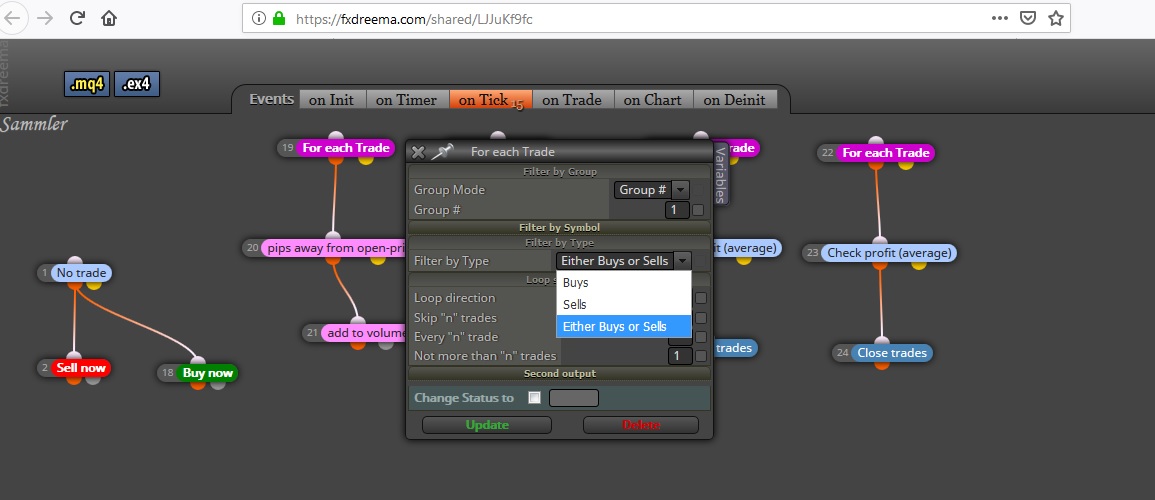Click the green padlock icon
Image resolution: width=1155 pixels, height=500 pixels.
pyautogui.click(x=278, y=19)
